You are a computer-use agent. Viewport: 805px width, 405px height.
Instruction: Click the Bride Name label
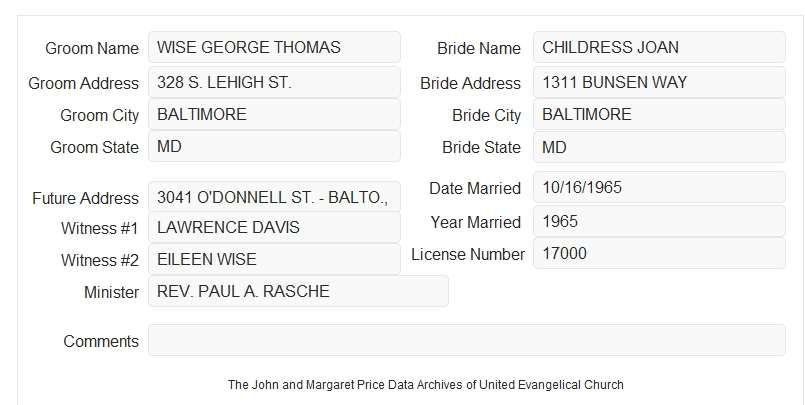479,48
